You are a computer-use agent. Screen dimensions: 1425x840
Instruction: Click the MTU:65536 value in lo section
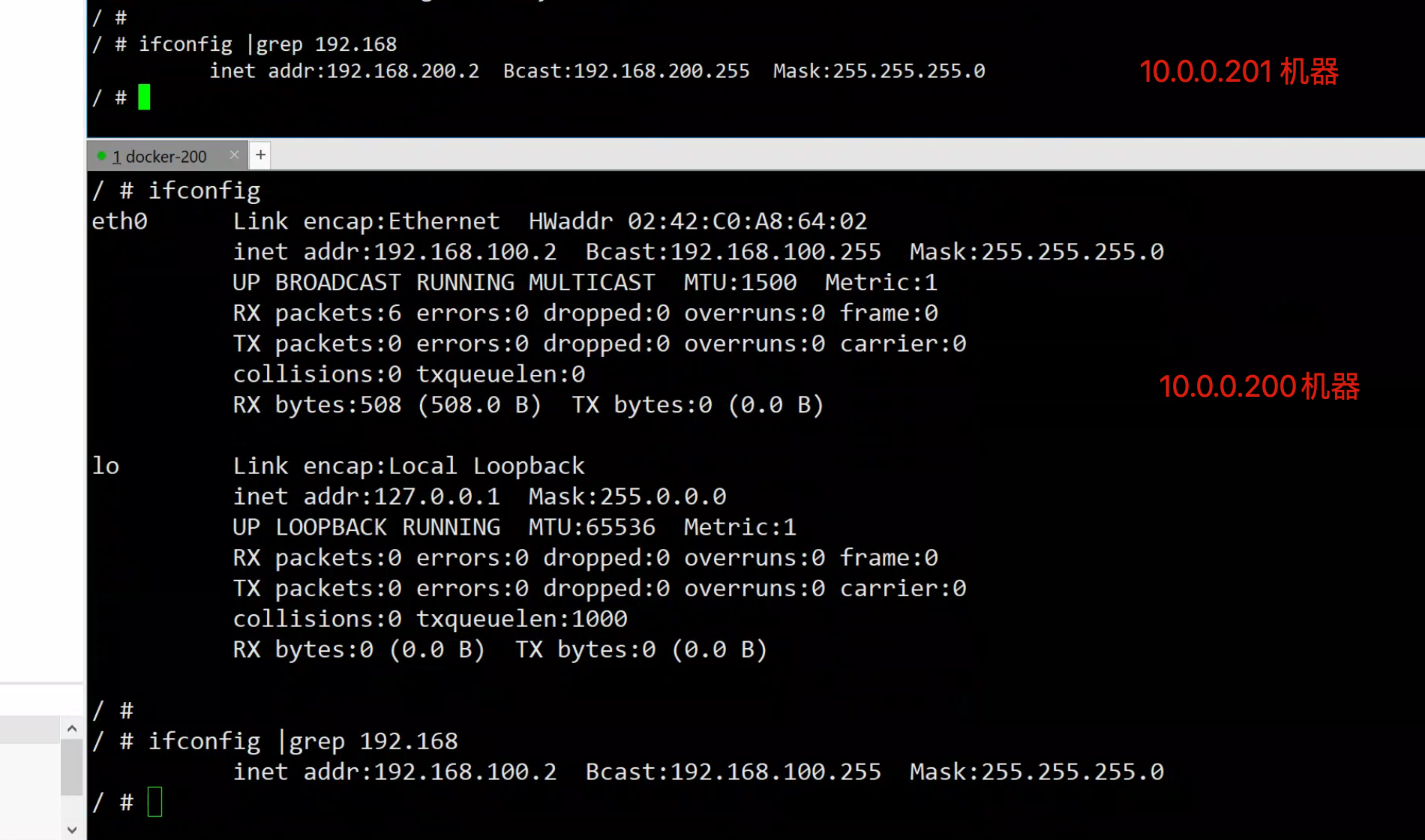(x=591, y=527)
